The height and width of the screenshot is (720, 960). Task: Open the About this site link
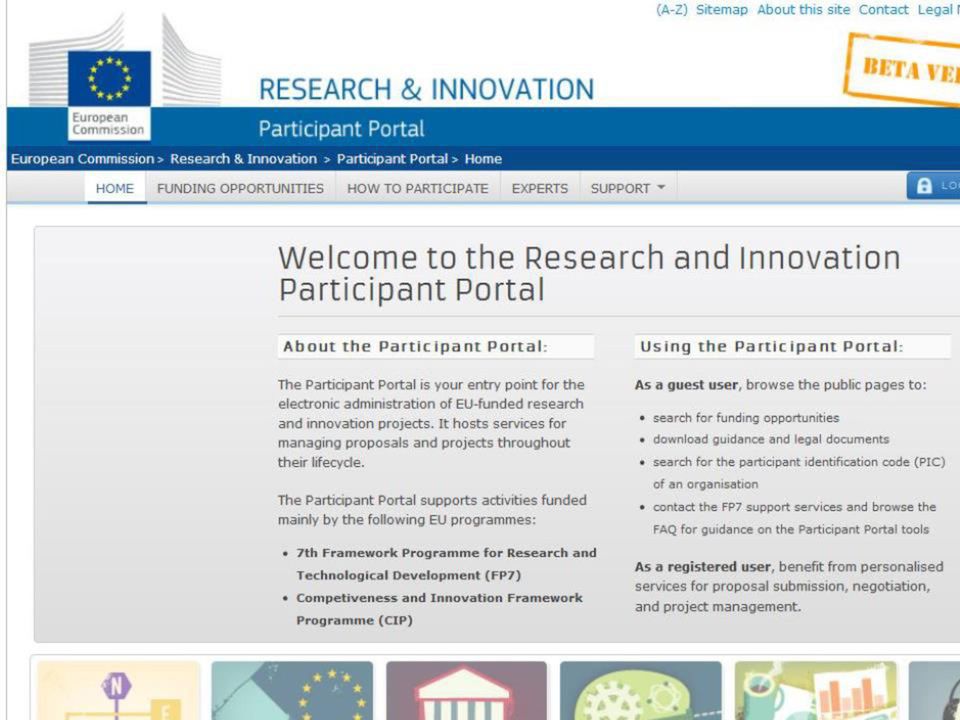point(803,10)
